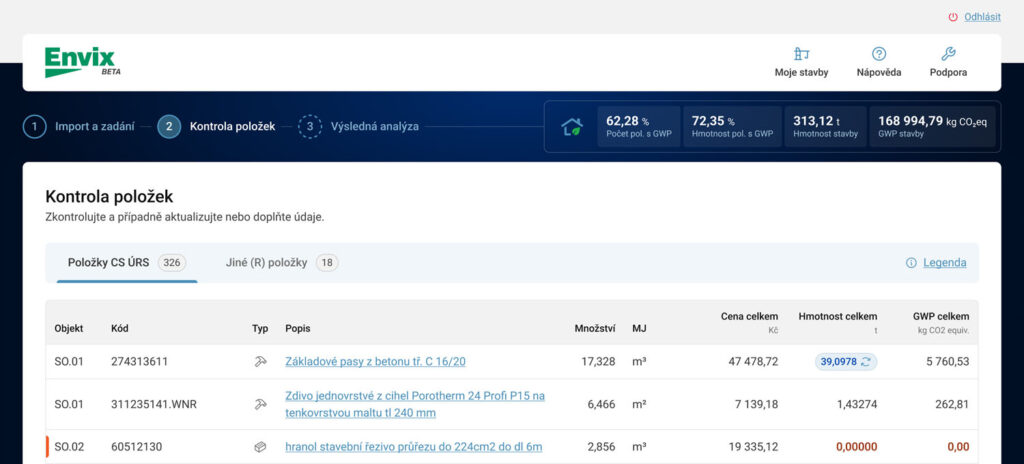Image resolution: width=1024 pixels, height=464 pixels.
Task: Click hammer type icon for row 311235141.WNR
Action: (x=260, y=404)
